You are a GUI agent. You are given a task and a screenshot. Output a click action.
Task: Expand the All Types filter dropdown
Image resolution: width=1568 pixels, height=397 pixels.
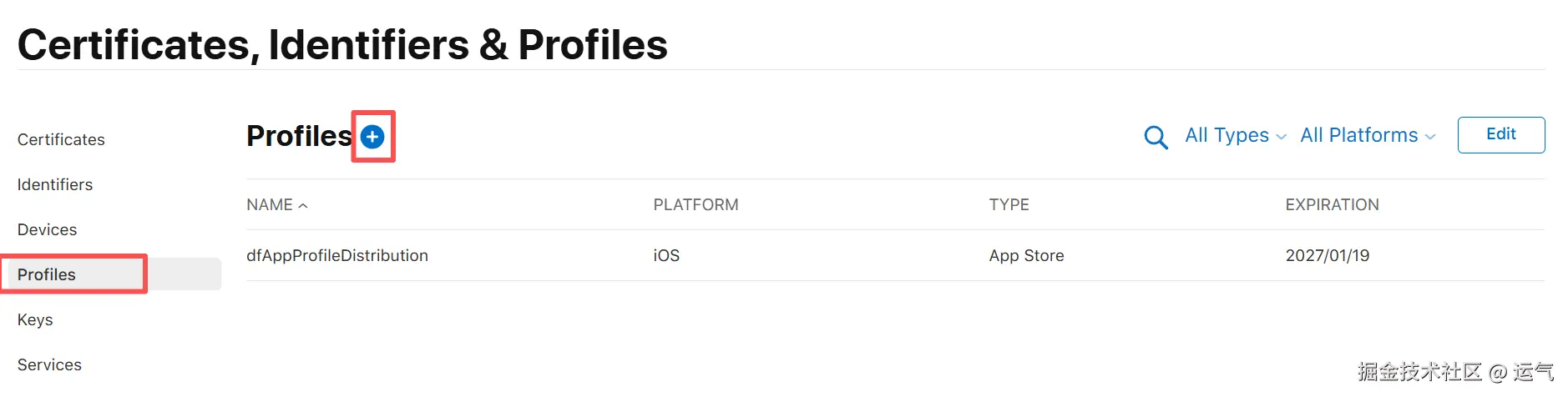(1235, 135)
